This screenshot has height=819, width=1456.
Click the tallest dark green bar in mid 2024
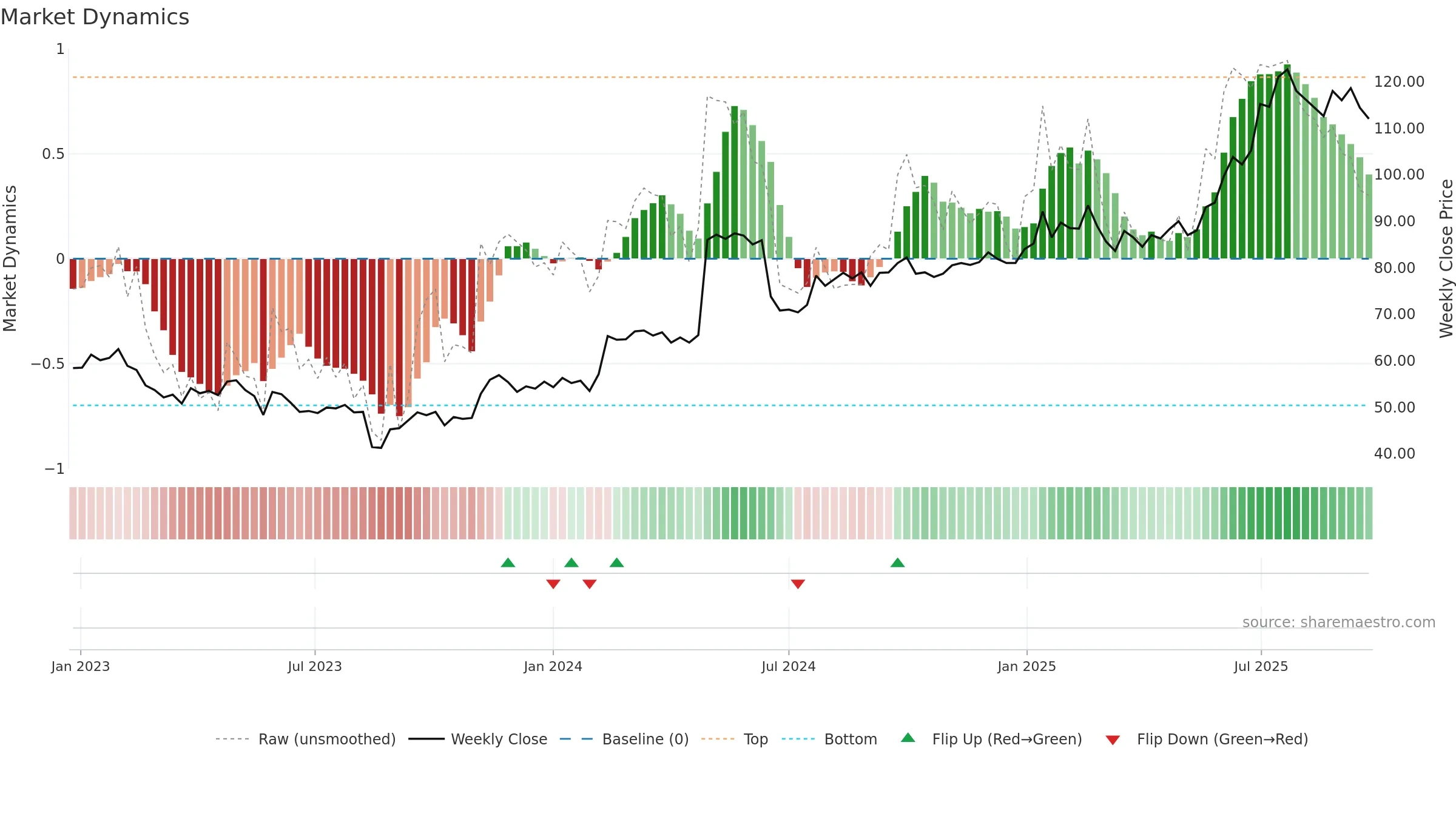coord(735,182)
